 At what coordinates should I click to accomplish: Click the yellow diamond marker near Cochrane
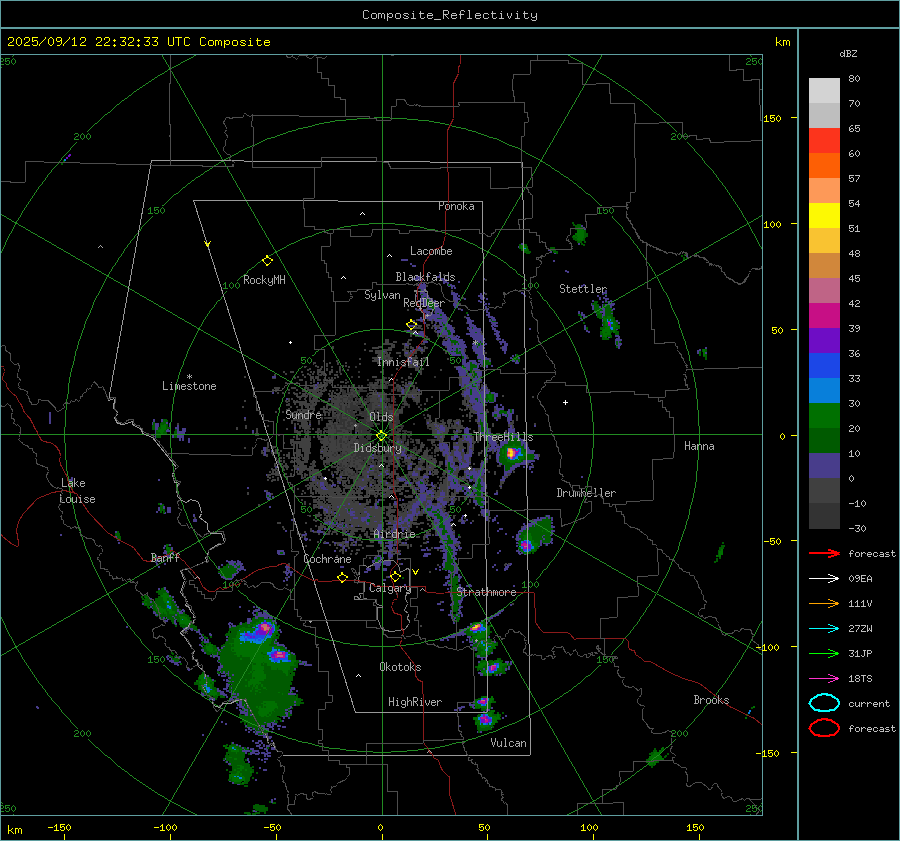pyautogui.click(x=343, y=577)
